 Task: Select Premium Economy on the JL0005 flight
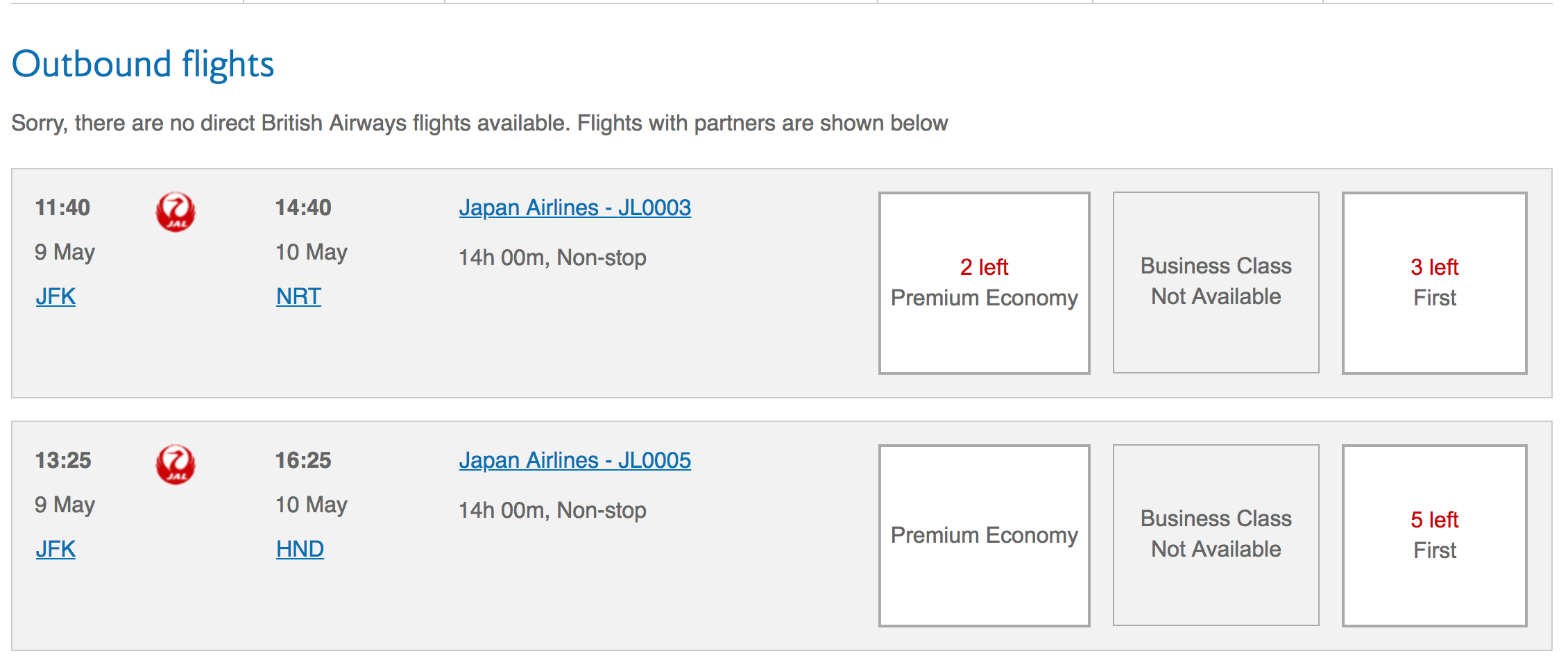[x=984, y=535]
